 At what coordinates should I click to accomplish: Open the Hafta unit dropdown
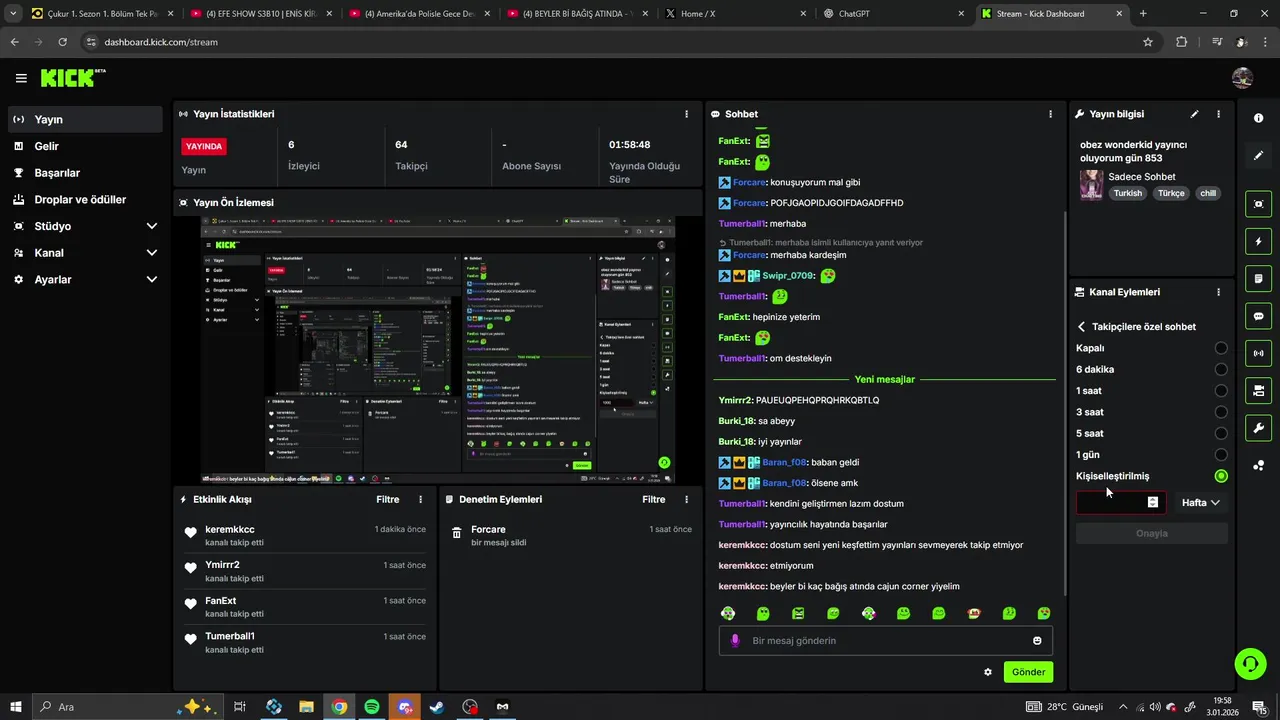[1200, 503]
